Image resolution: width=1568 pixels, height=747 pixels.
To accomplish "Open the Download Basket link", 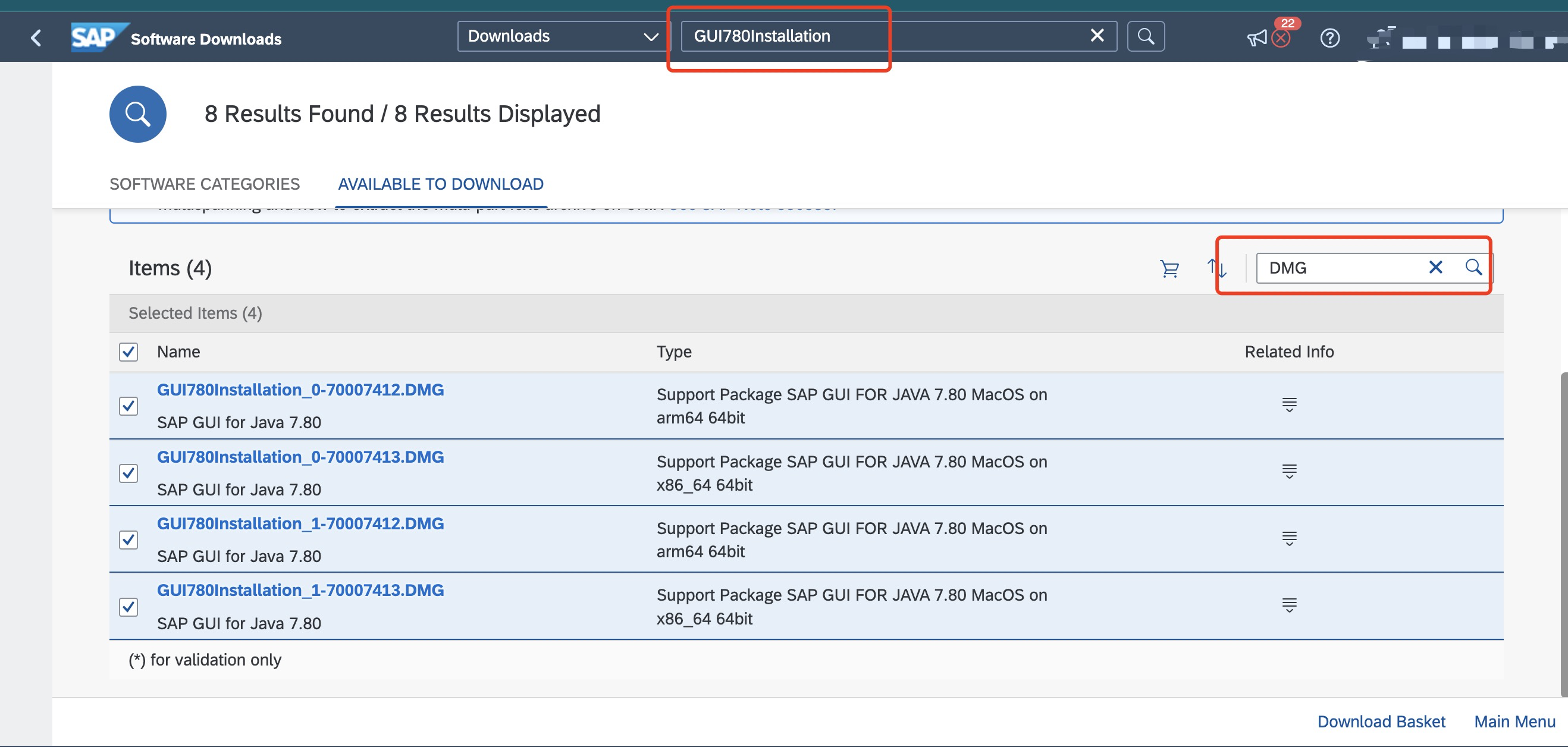I will pyautogui.click(x=1381, y=721).
